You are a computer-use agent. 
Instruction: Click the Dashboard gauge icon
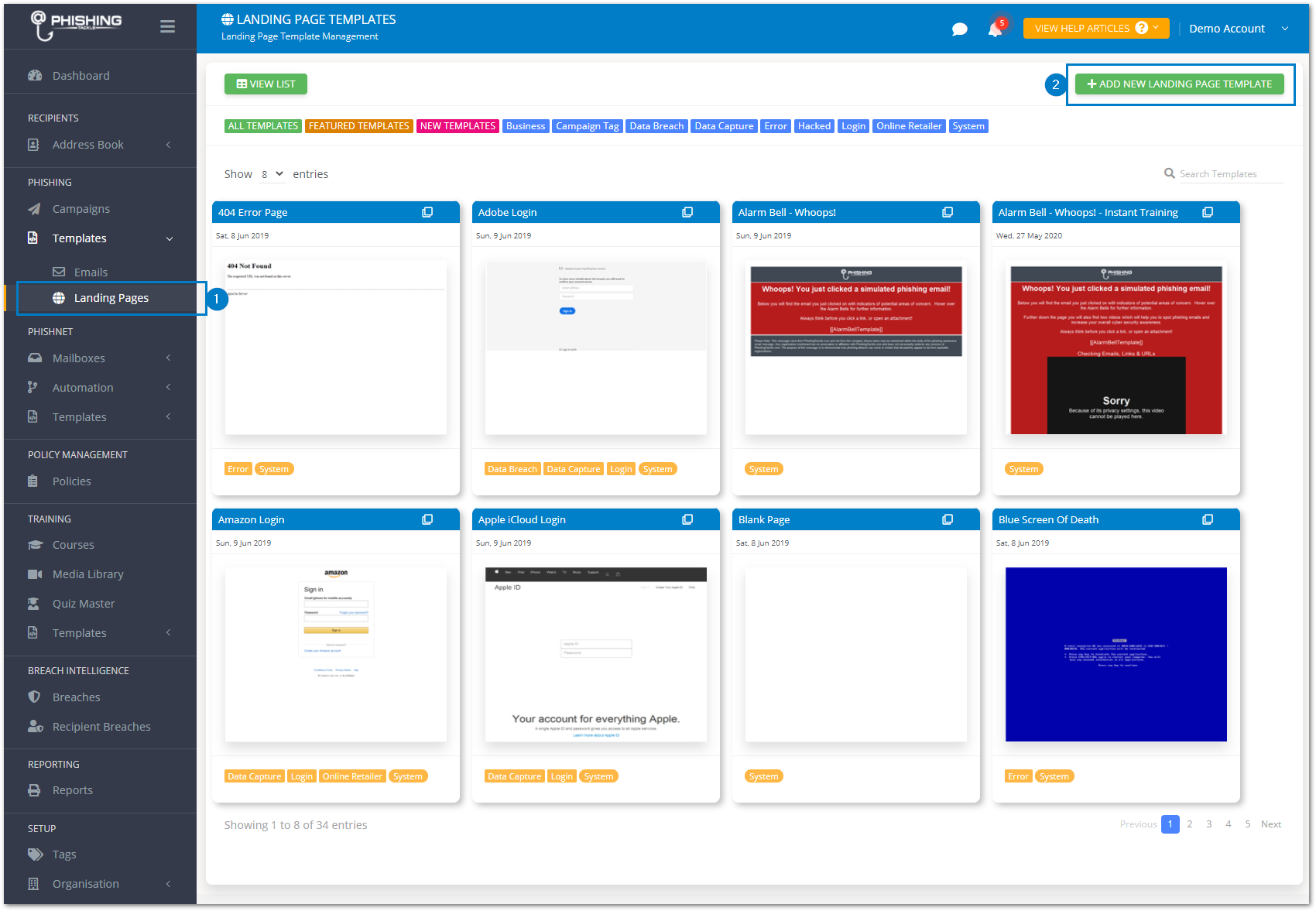tap(35, 75)
